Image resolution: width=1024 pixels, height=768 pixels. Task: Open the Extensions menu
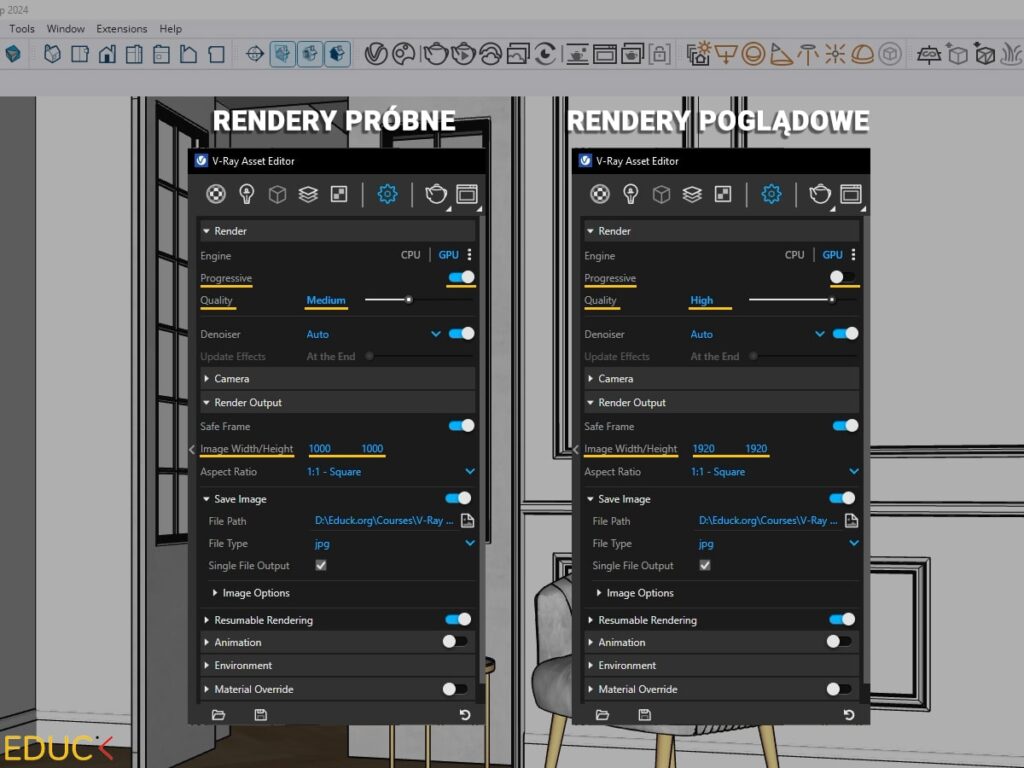[121, 29]
